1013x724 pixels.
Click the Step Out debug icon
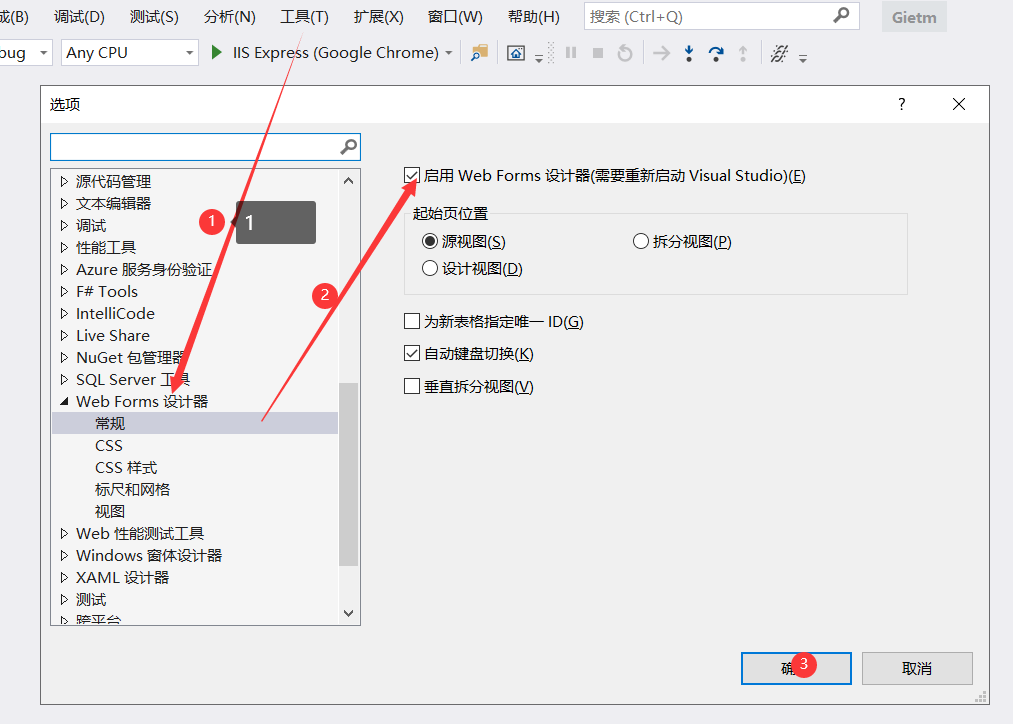(743, 52)
